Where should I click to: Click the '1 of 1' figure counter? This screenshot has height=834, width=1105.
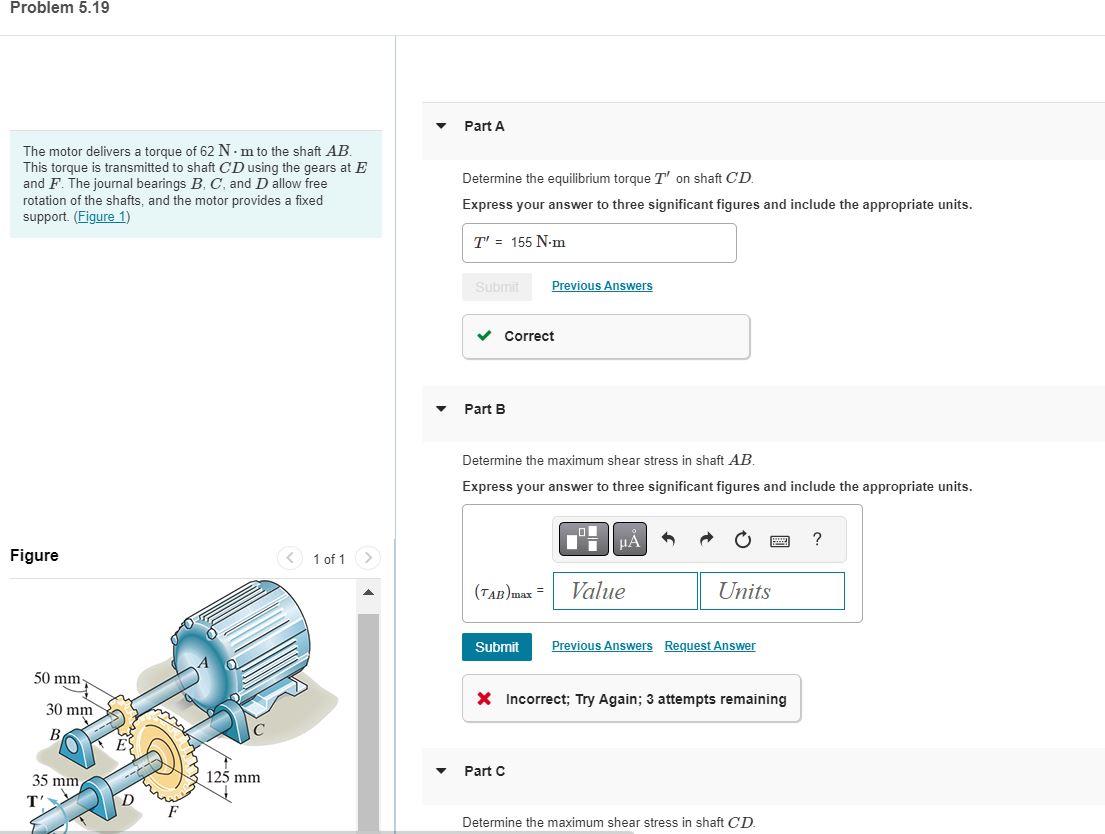[329, 559]
